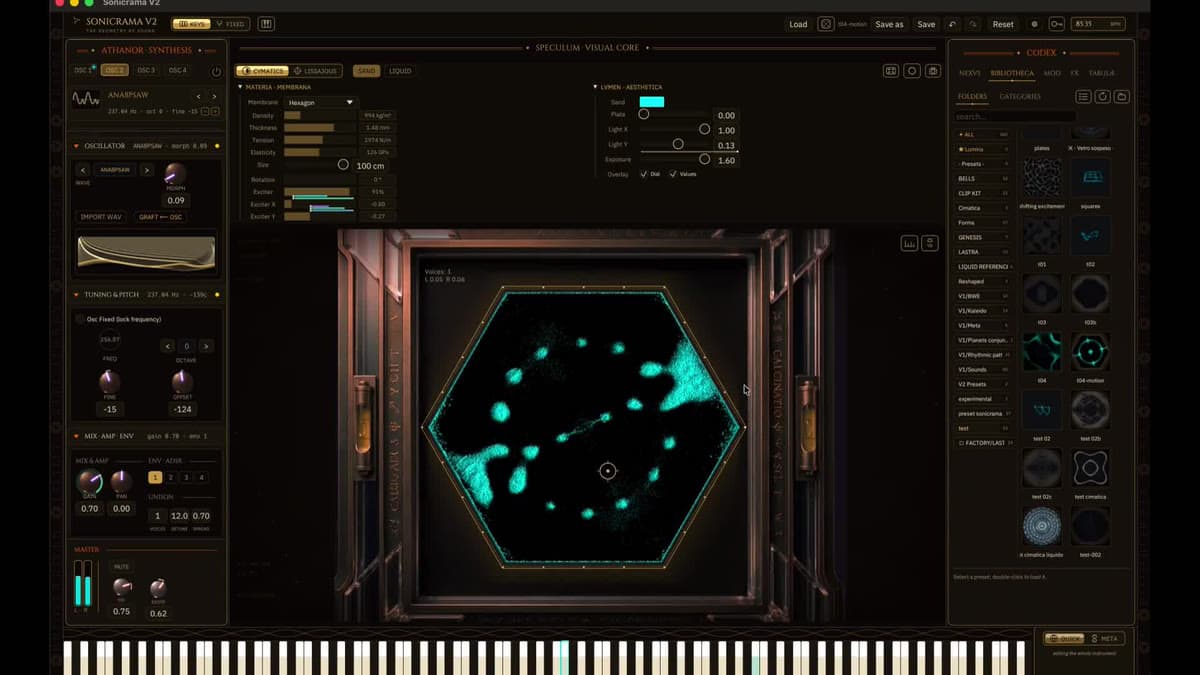Click the piano keyboard icon in the header
The image size is (1200, 675).
(267, 24)
